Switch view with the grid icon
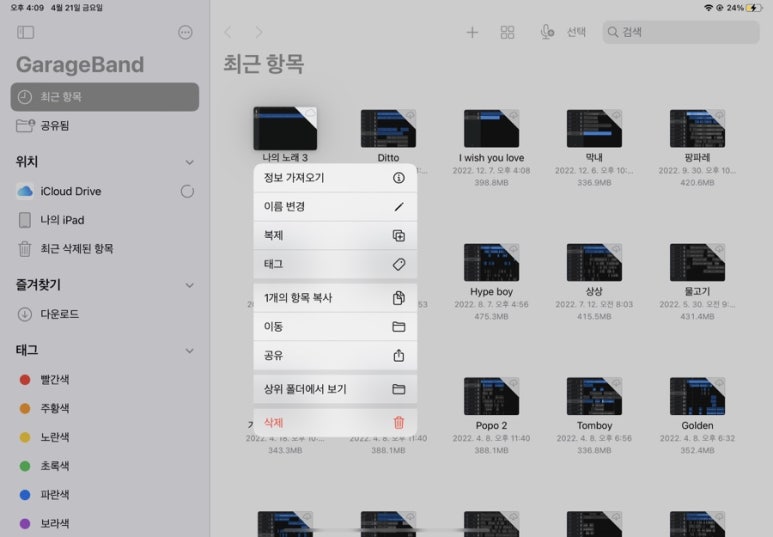 [x=507, y=33]
